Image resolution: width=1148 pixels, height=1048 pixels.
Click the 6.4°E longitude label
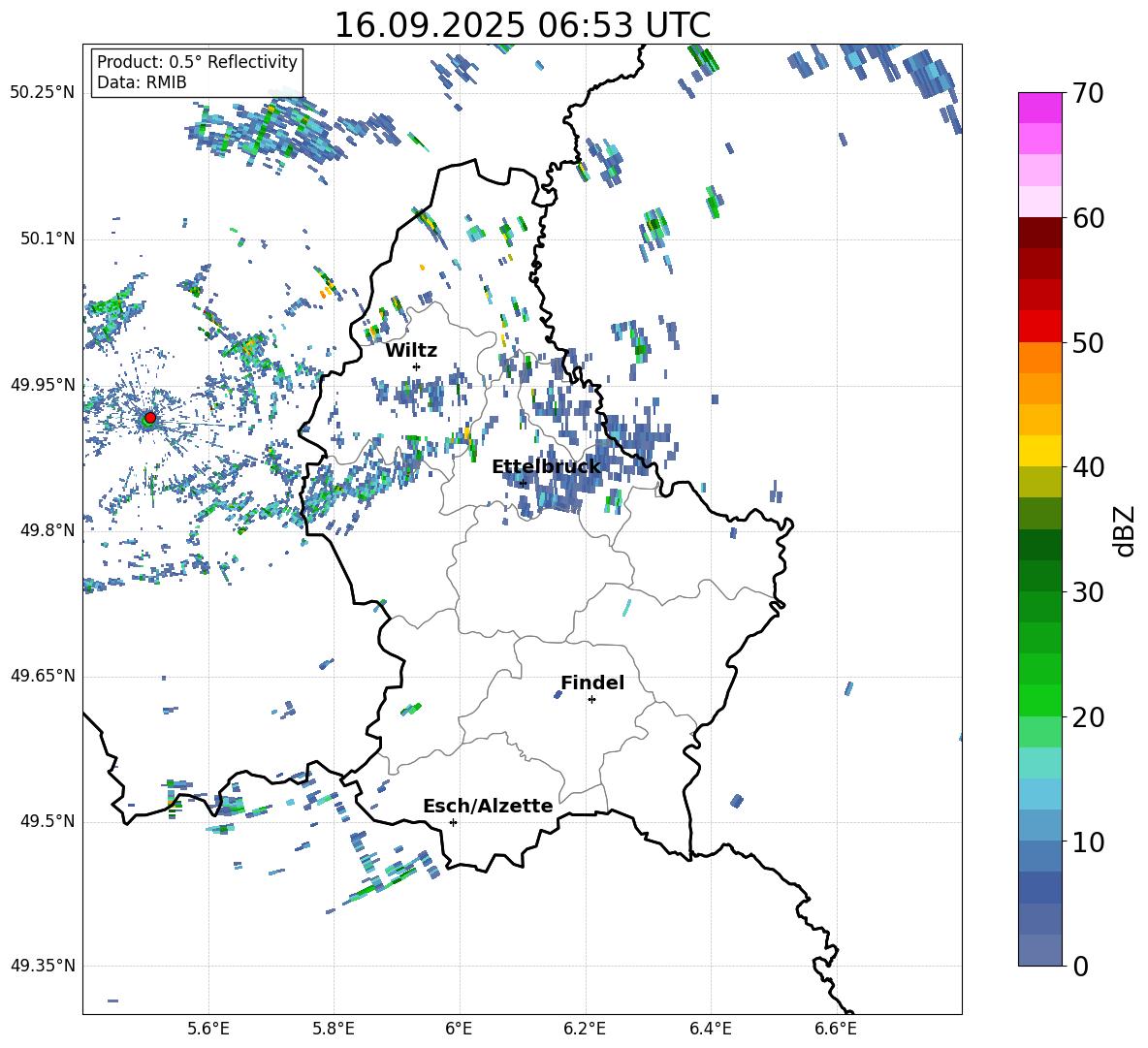coord(710,1030)
